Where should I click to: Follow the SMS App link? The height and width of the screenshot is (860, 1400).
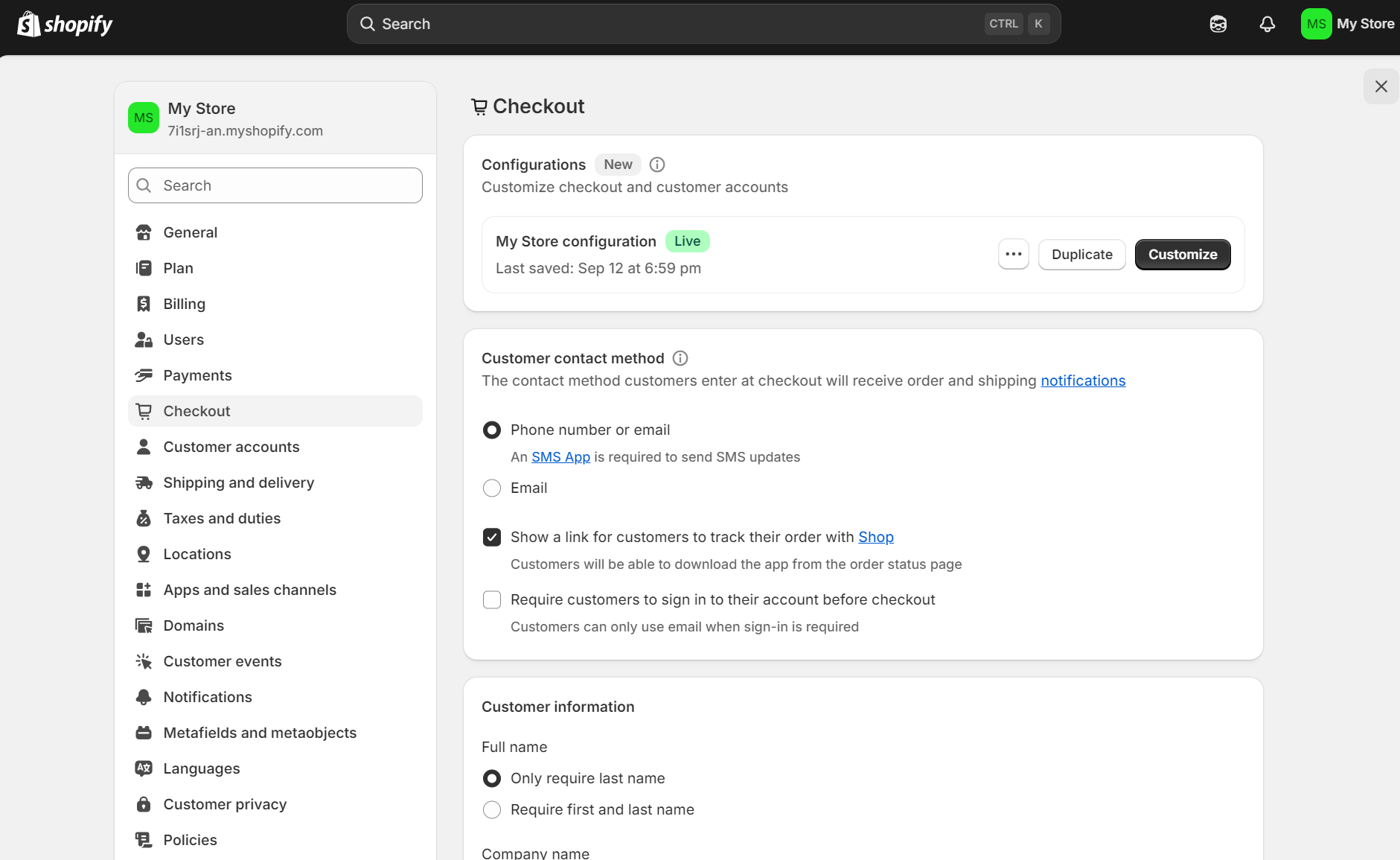[560, 456]
